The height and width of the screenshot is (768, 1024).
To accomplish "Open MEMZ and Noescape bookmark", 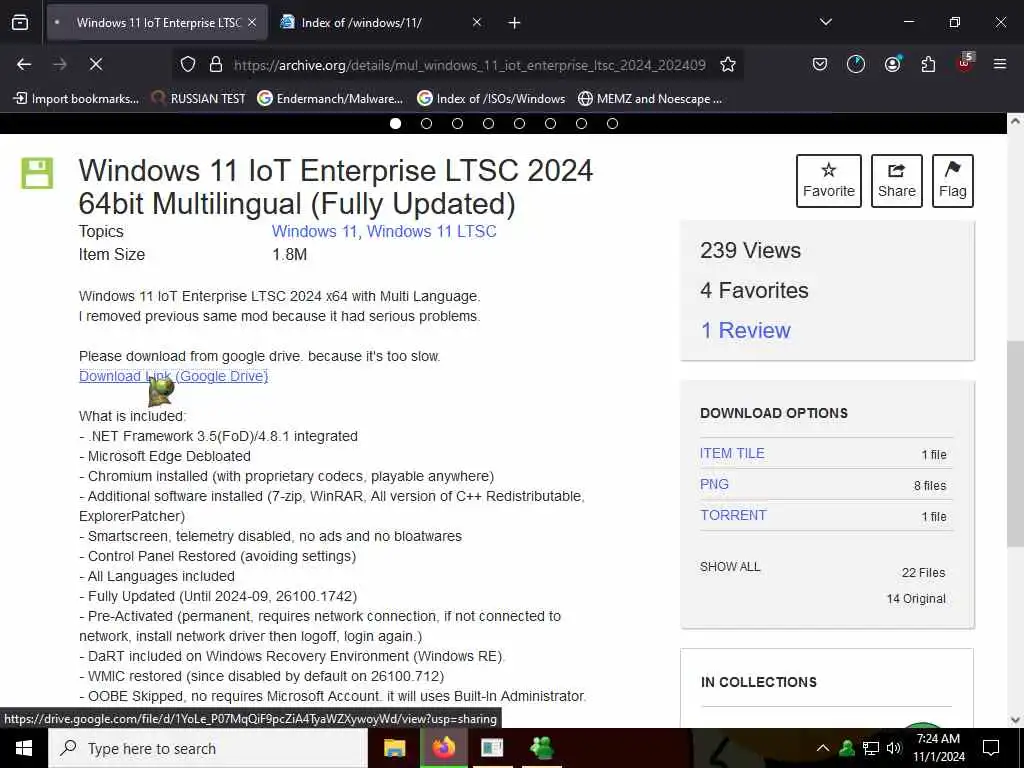I will 650,99.
